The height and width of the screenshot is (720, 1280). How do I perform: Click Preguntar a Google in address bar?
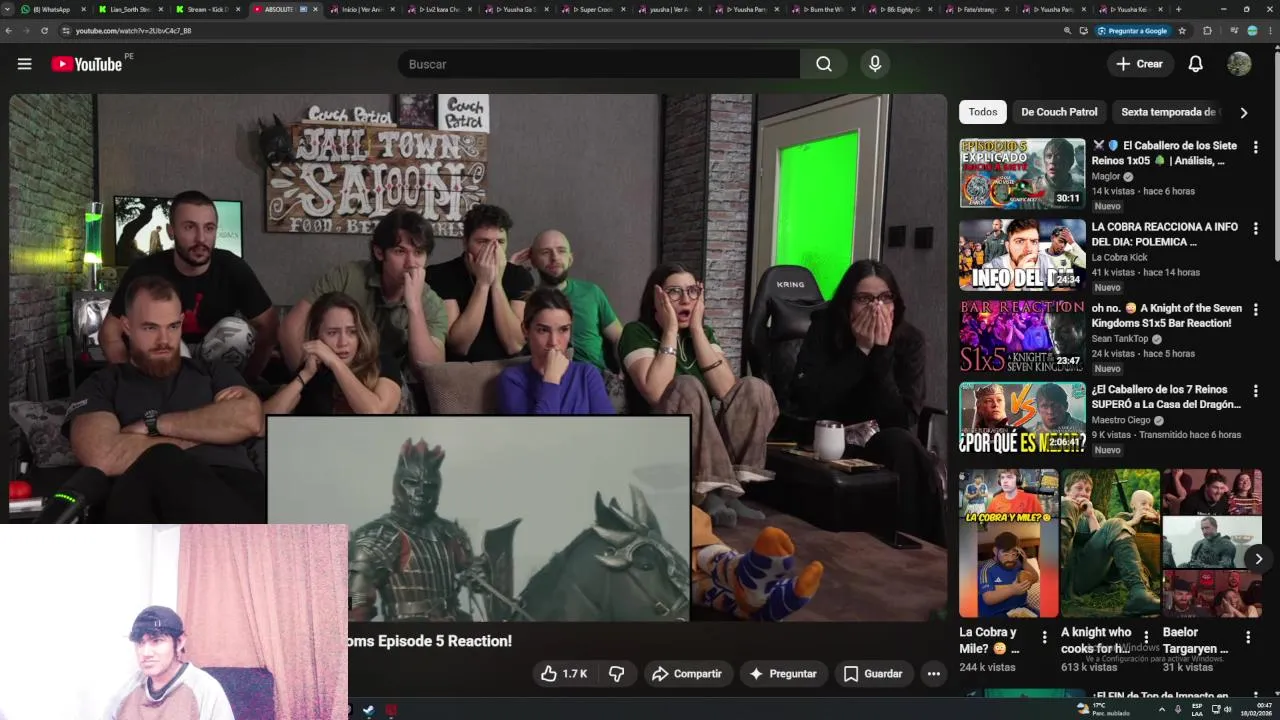pyautogui.click(x=1133, y=31)
